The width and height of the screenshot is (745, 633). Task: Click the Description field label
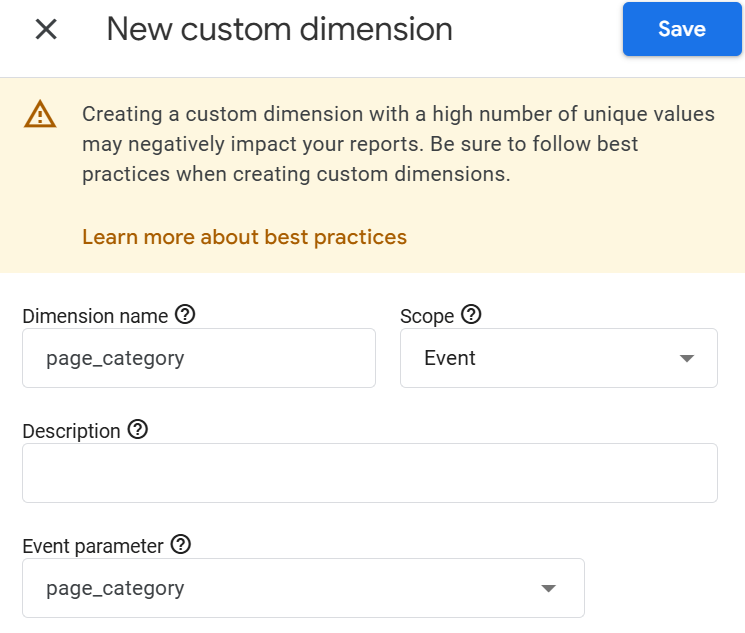(71, 431)
